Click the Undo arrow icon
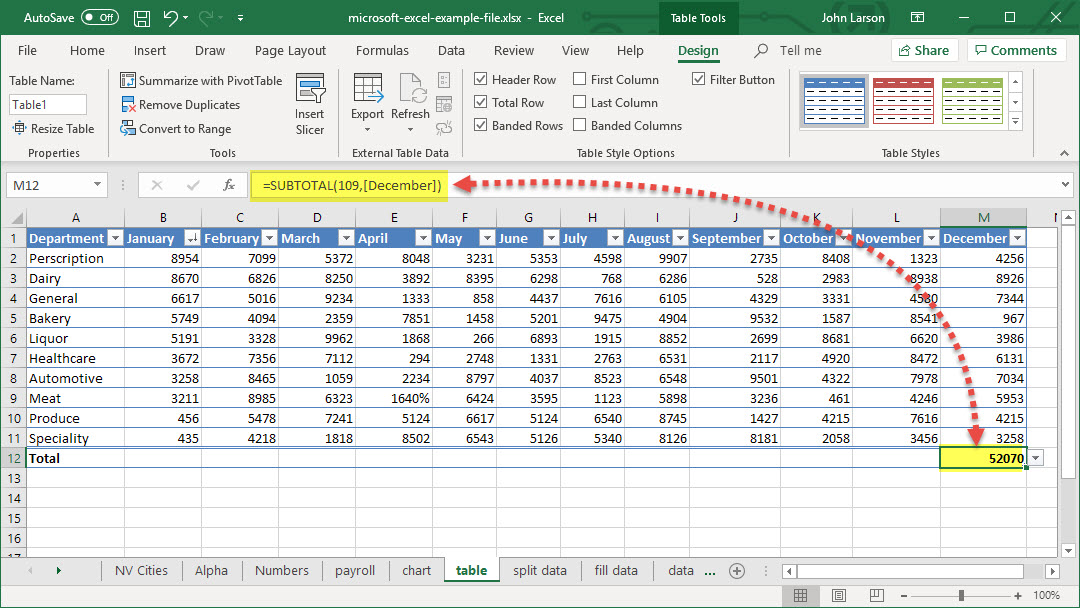The width and height of the screenshot is (1080, 608). (x=171, y=18)
